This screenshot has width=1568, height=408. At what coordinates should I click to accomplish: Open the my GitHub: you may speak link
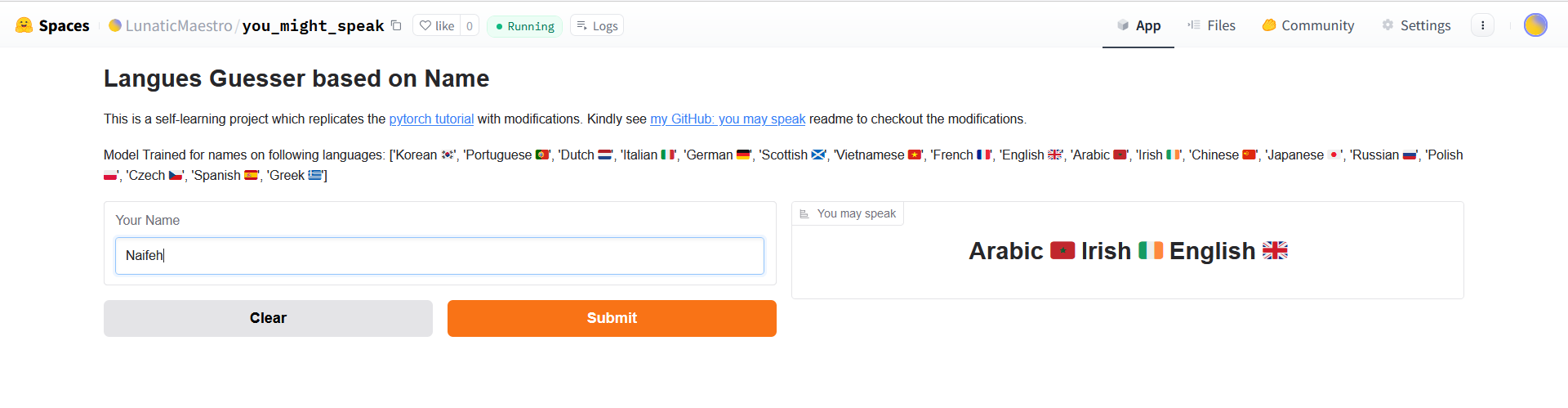[728, 119]
